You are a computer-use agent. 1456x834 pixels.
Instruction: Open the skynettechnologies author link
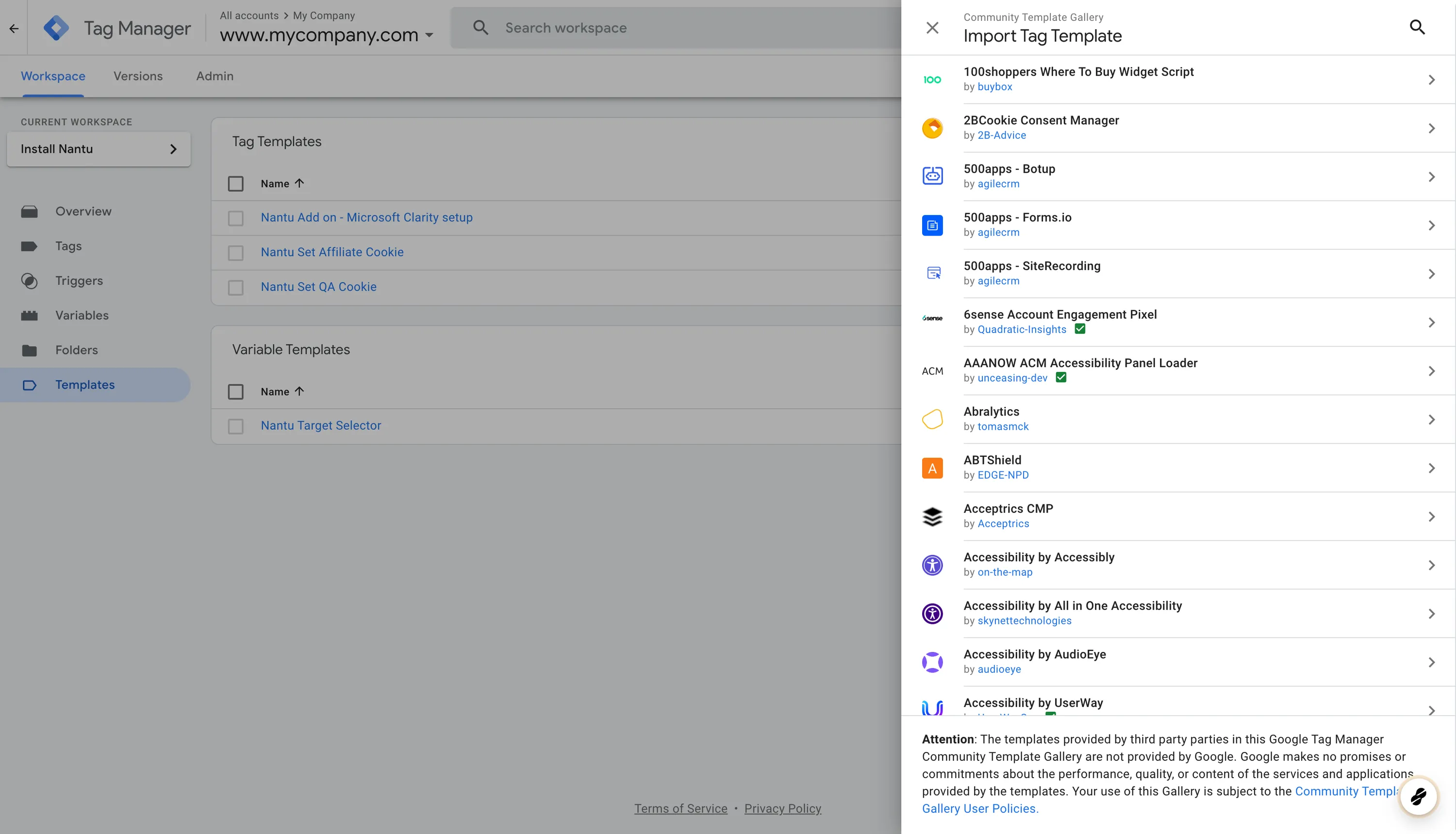(1024, 621)
